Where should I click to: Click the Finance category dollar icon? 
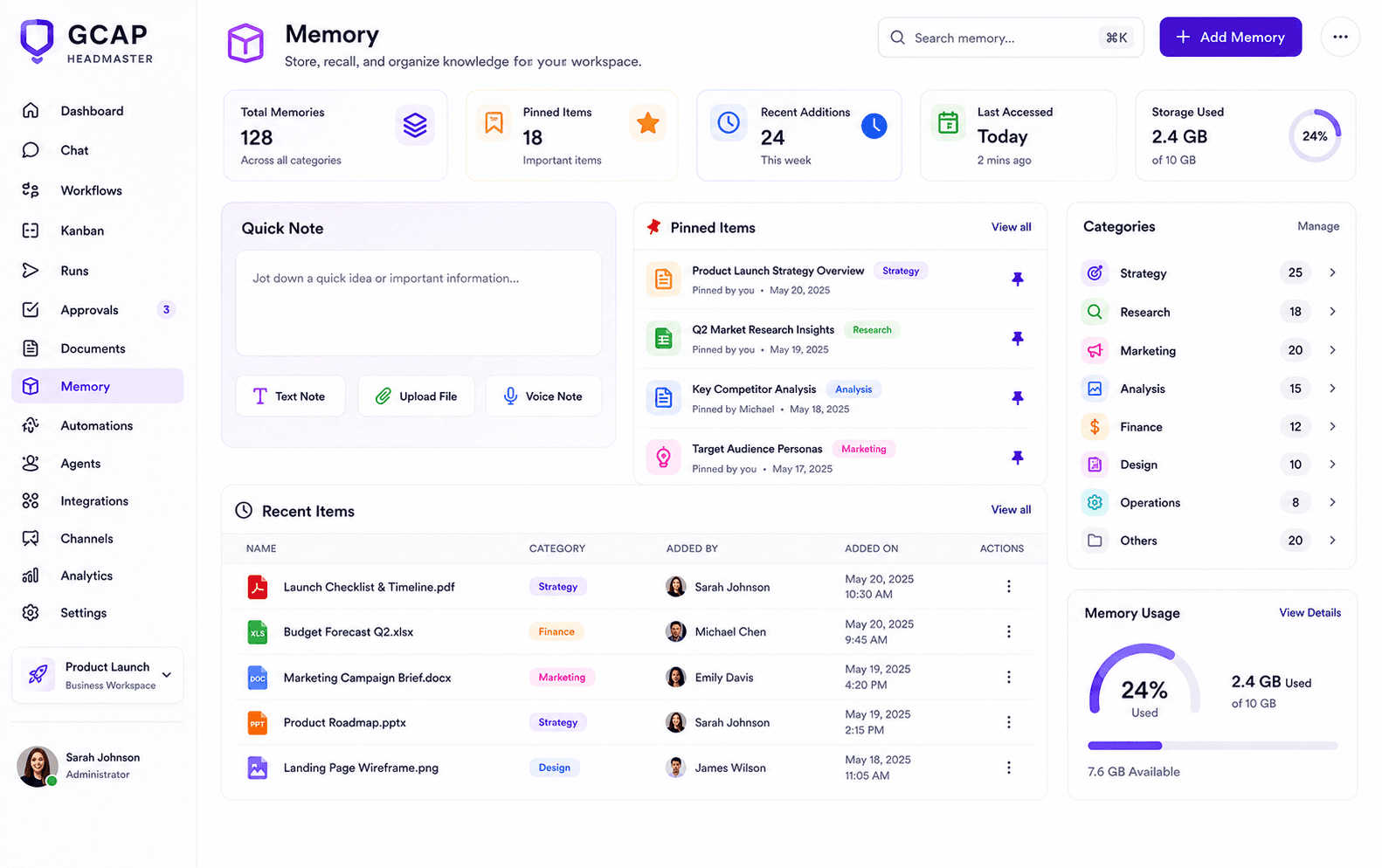coord(1095,427)
